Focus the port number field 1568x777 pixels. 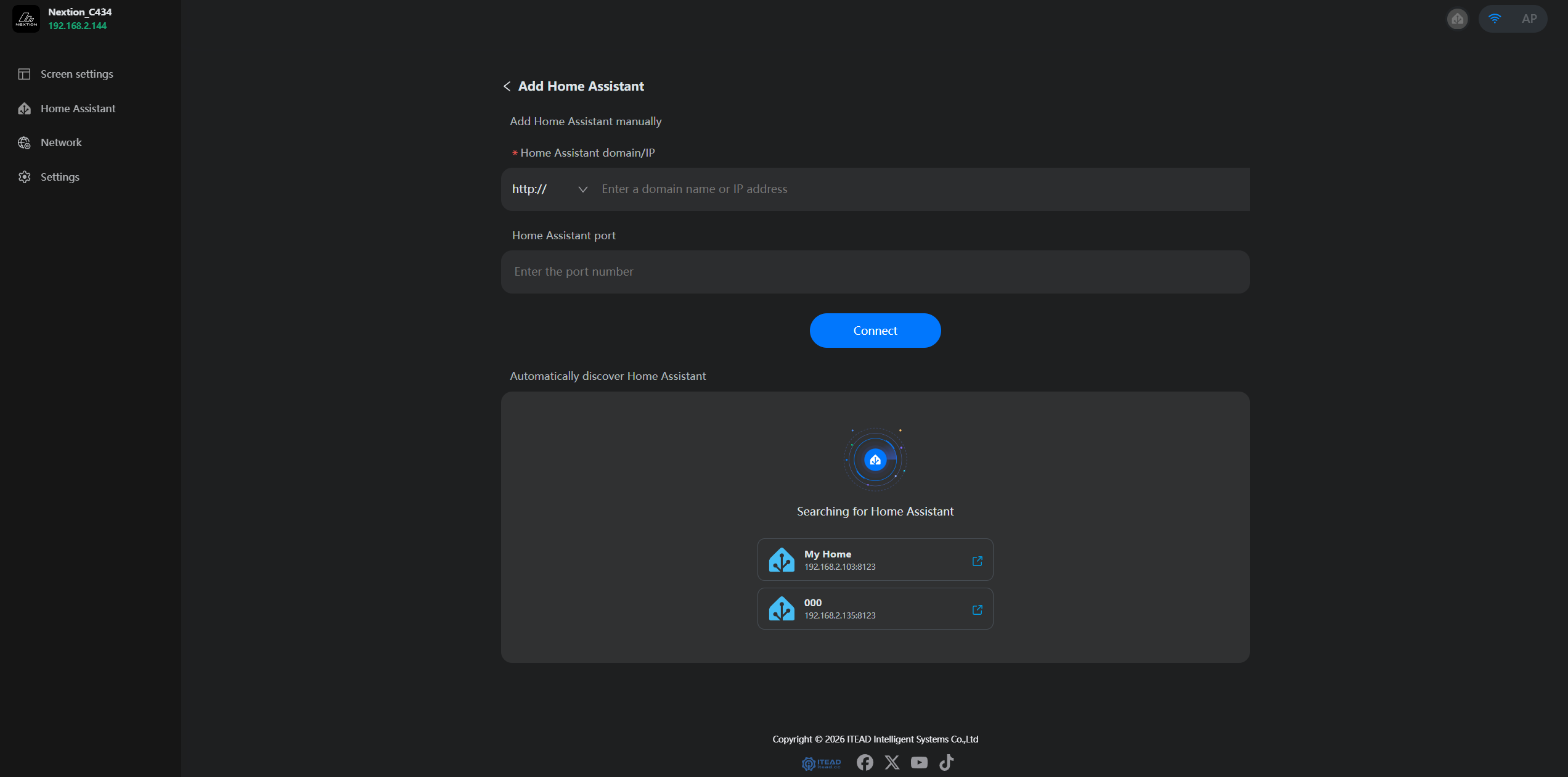[875, 272]
